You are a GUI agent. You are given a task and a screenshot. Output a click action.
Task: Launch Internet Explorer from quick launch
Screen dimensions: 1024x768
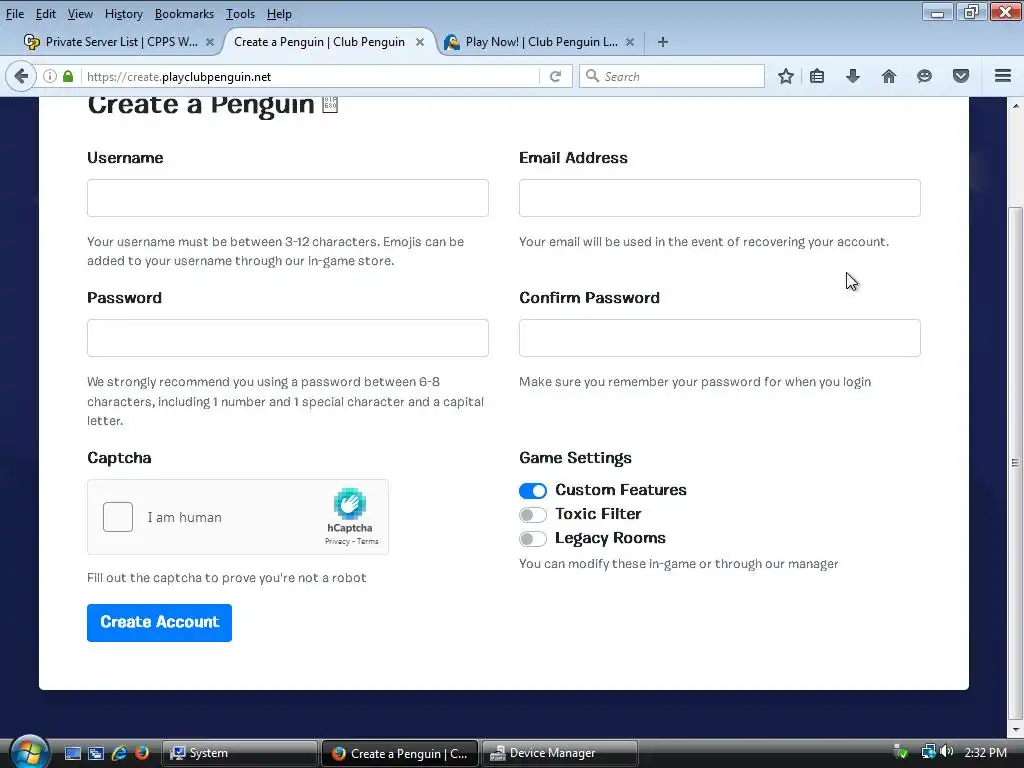pyautogui.click(x=119, y=753)
